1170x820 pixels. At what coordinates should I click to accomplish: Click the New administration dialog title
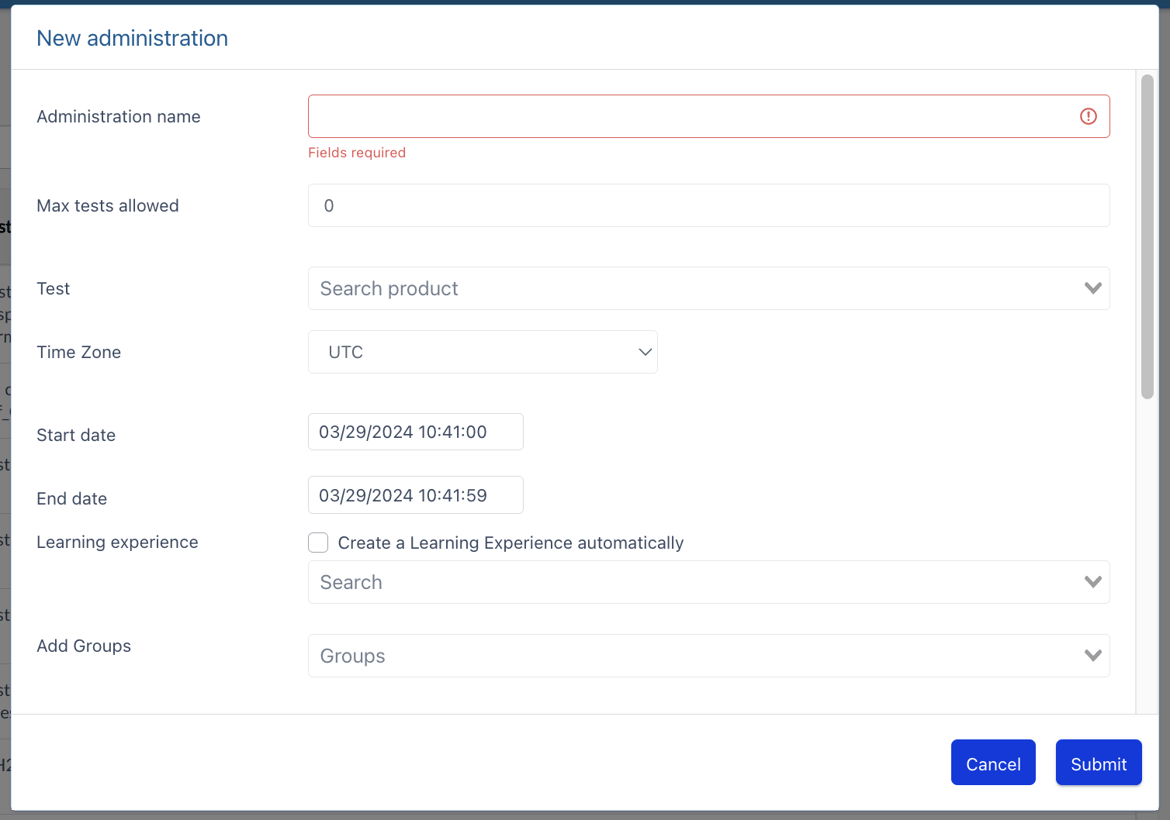click(132, 38)
